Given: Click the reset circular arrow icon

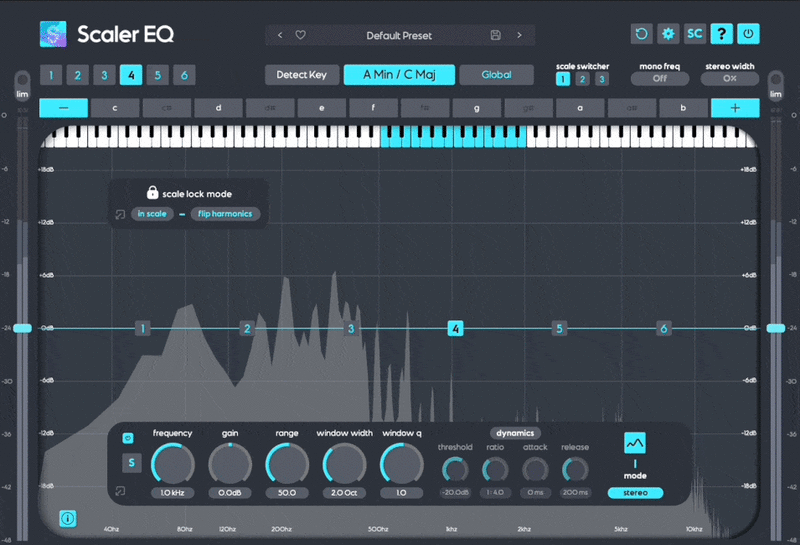Looking at the screenshot, I should coord(641,34).
